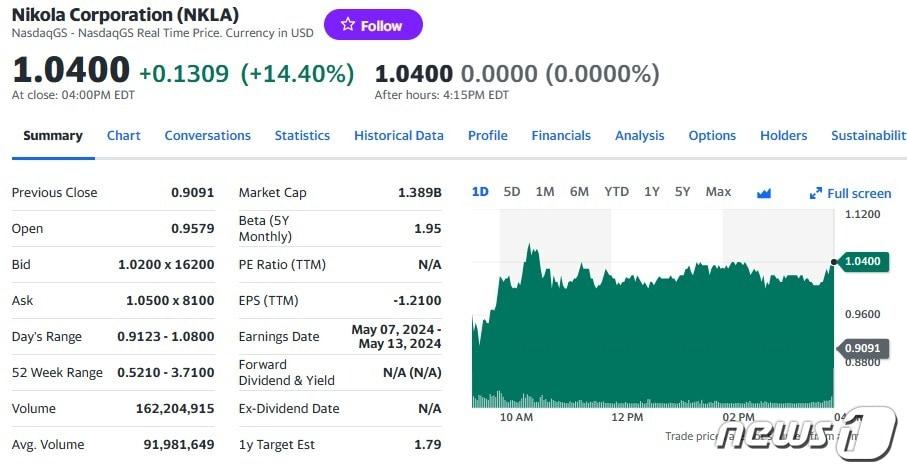This screenshot has width=907, height=473.
Task: Show the YTD chart range
Action: coord(616,191)
